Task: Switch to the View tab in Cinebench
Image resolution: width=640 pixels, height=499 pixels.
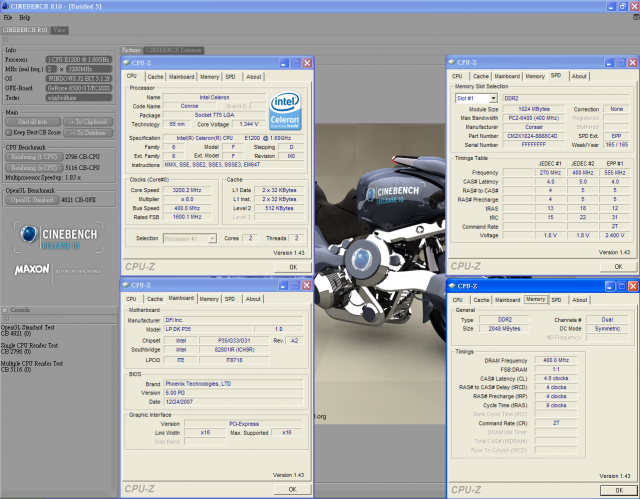Action: (59, 30)
